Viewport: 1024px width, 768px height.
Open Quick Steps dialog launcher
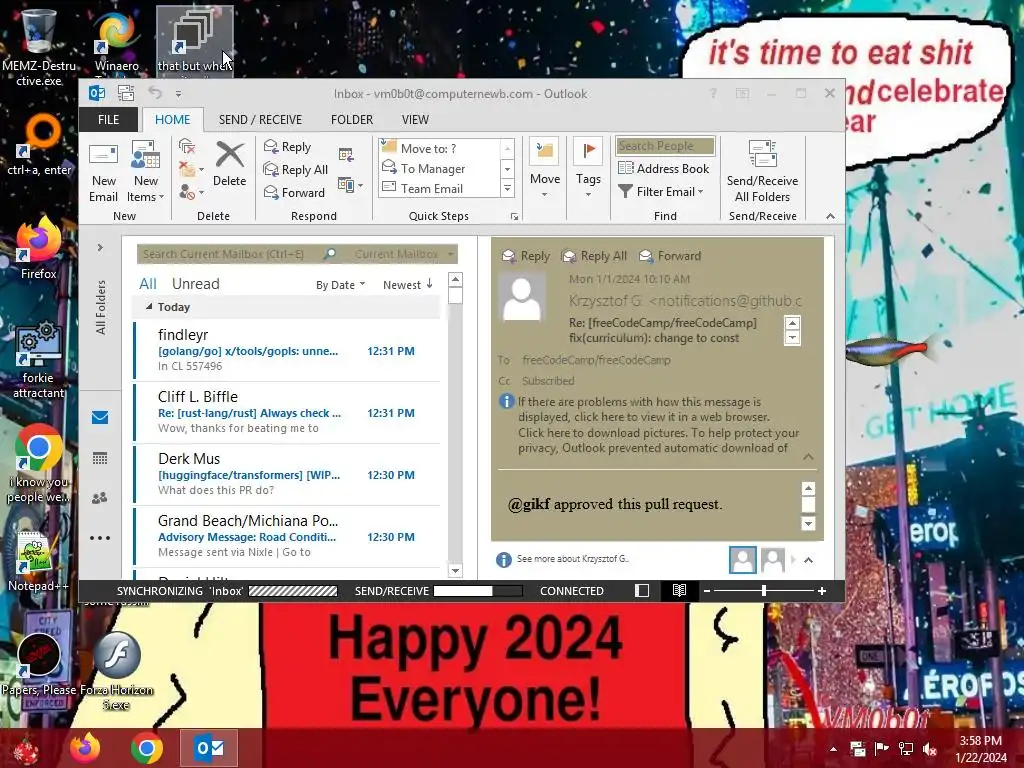click(515, 217)
